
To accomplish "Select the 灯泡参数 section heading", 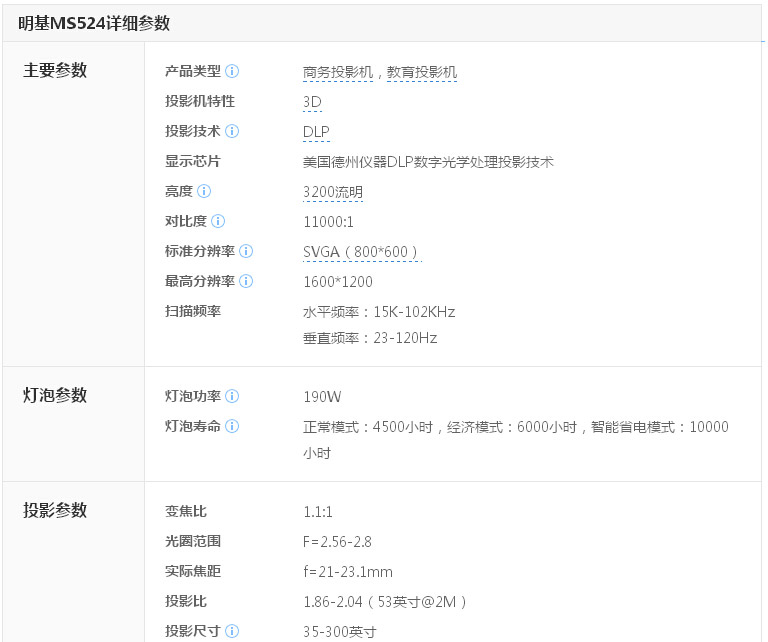I will click(55, 395).
